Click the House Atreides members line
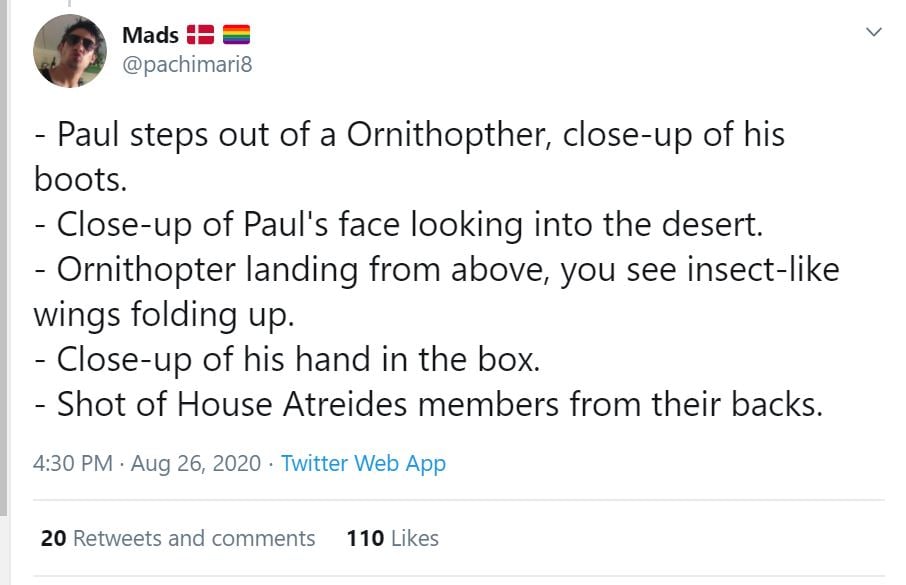Screen dimensions: 906x585 (x=428, y=403)
